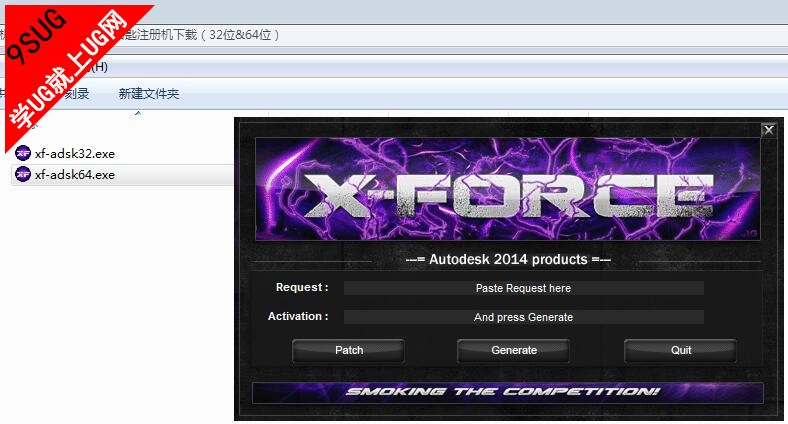Screen dimensions: 788x424
Task: Click the sort arrow above file list
Action: pyautogui.click(x=138, y=114)
